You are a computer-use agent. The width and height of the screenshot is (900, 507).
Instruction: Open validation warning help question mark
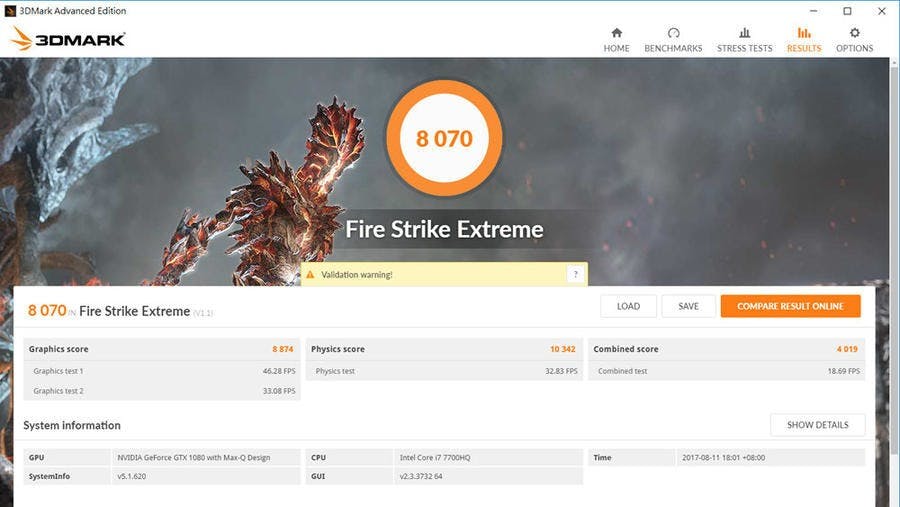click(575, 274)
